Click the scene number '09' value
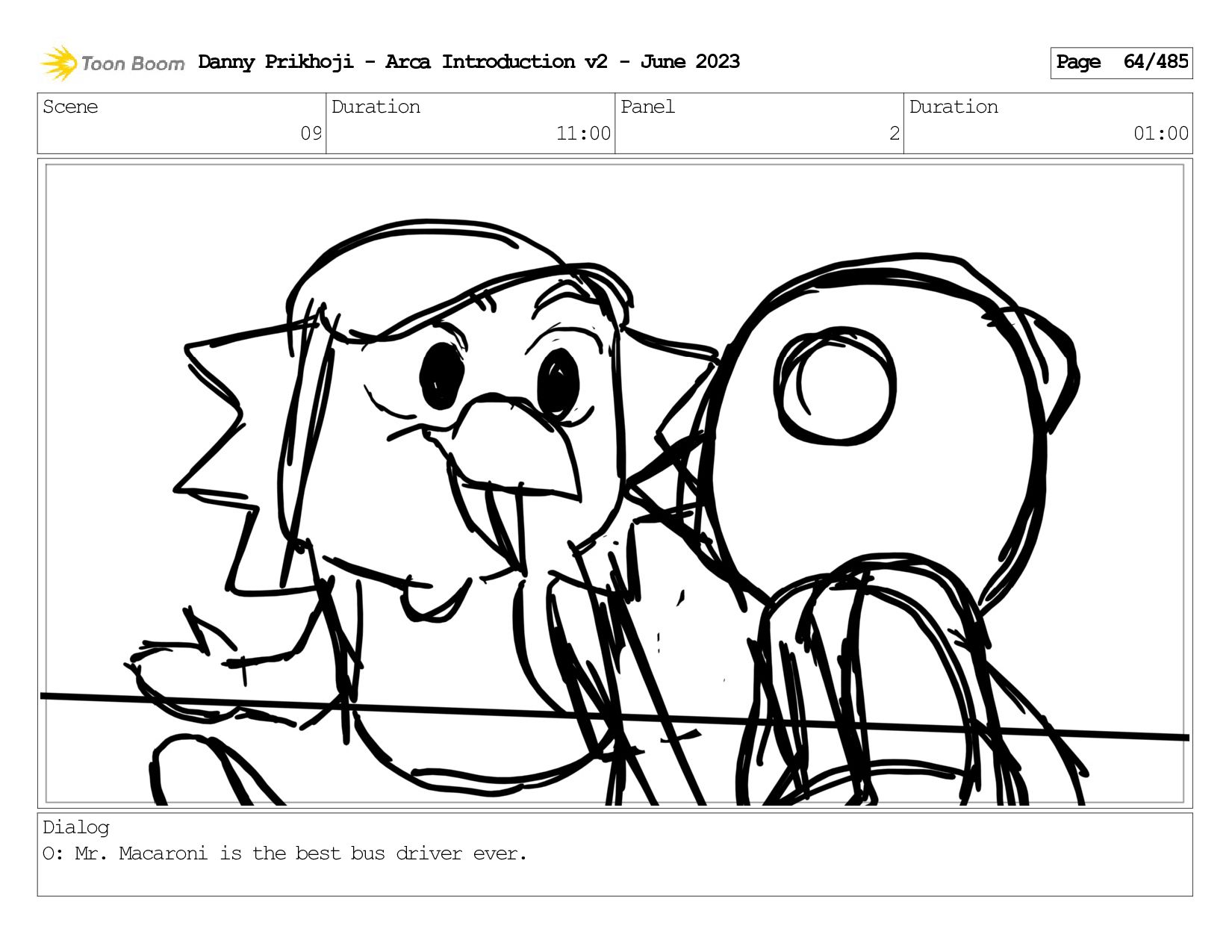 pyautogui.click(x=311, y=134)
